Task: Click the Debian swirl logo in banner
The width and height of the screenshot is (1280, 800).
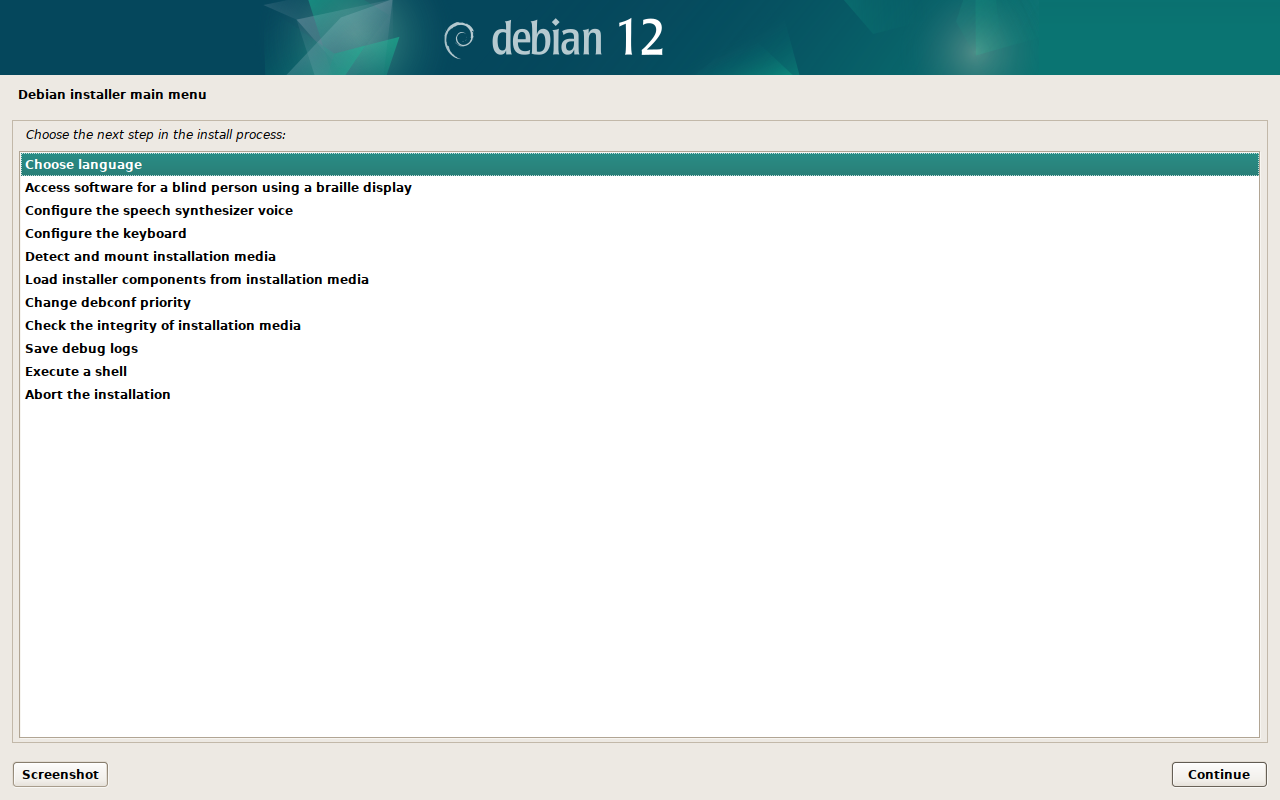Action: [x=459, y=39]
